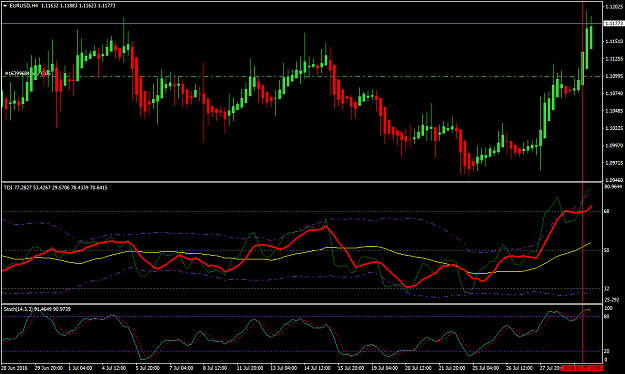Image resolution: width=625 pixels, height=374 pixels.
Task: Click the 80 level label on Stochastic scale
Action: point(607,317)
